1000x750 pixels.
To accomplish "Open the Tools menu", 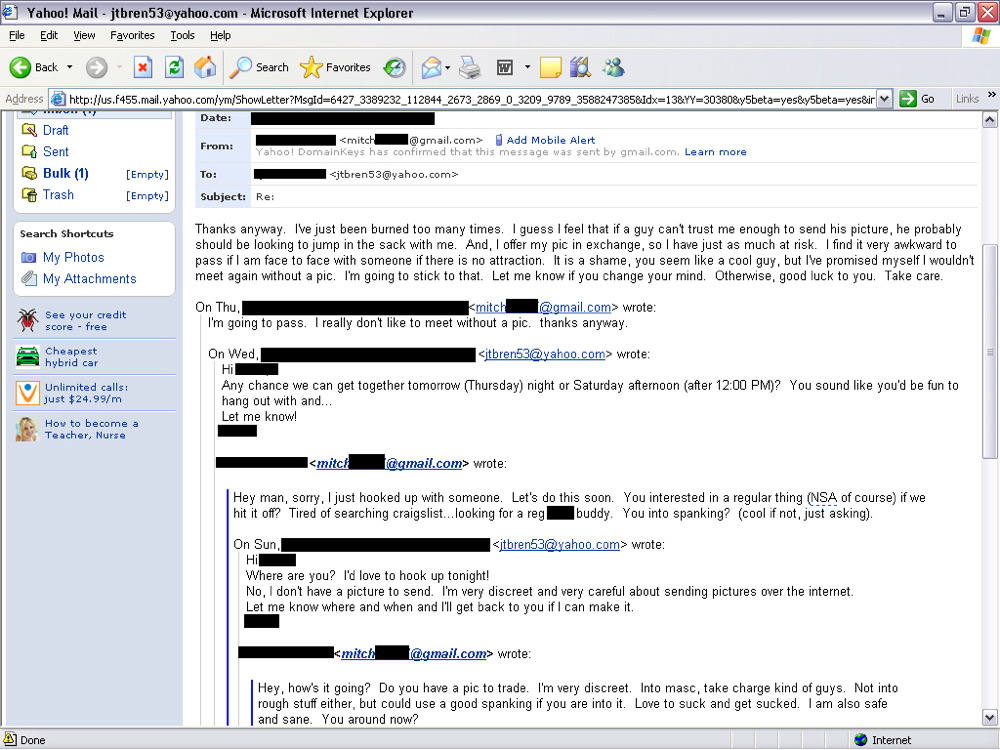I will 182,35.
